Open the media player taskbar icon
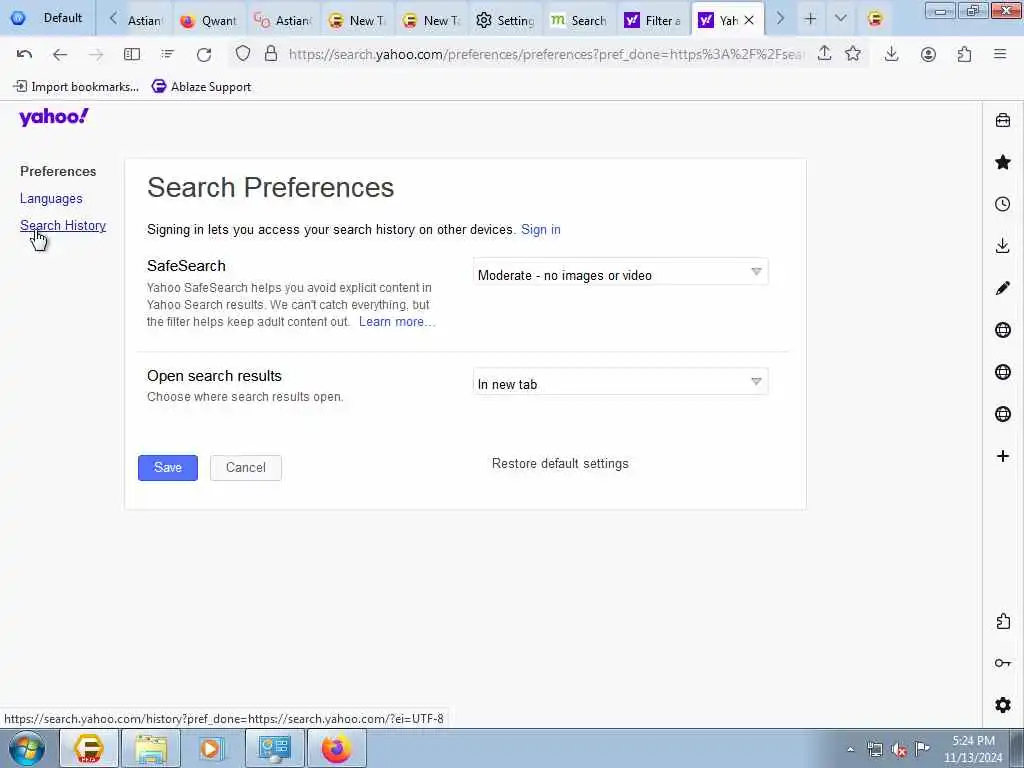The image size is (1024, 768). tap(212, 748)
